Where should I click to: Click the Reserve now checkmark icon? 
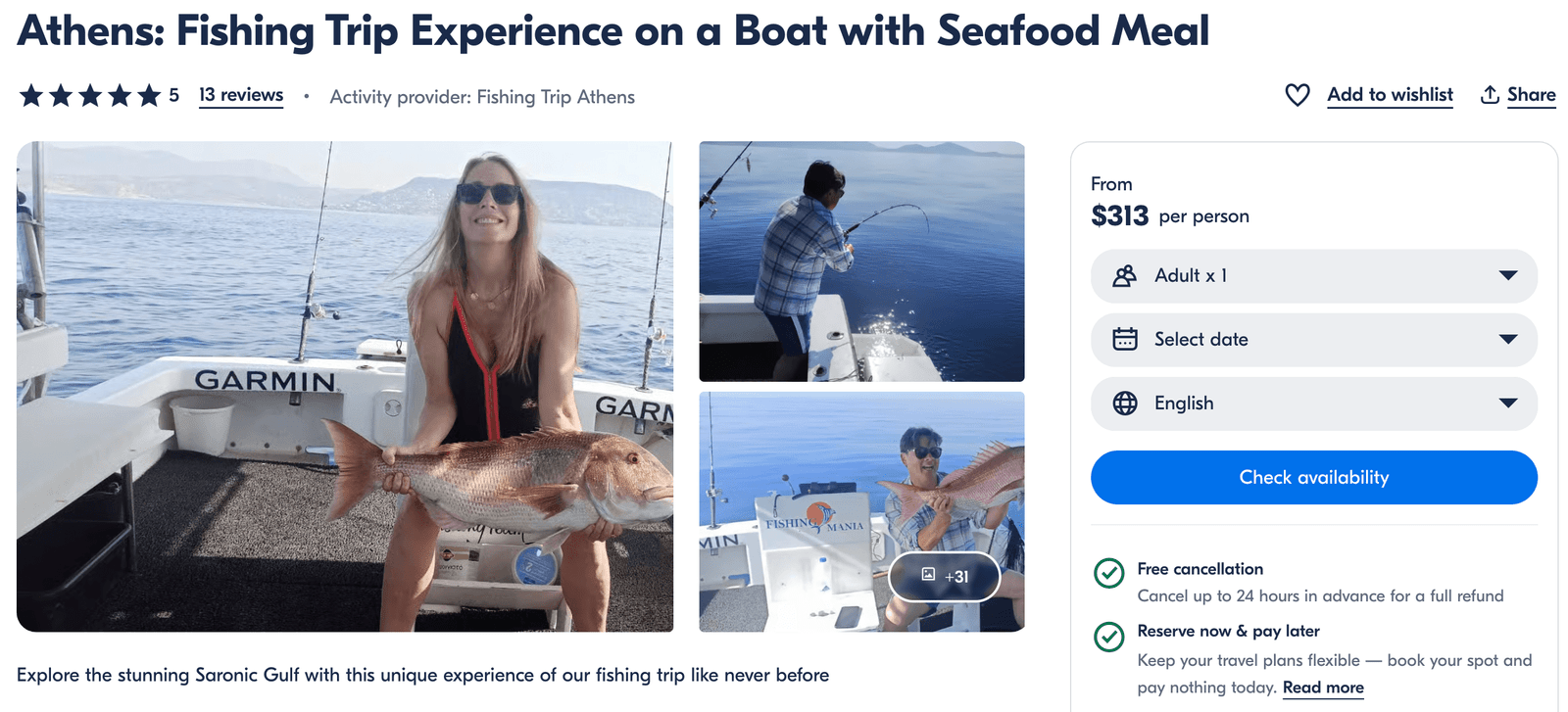pyautogui.click(x=1108, y=637)
